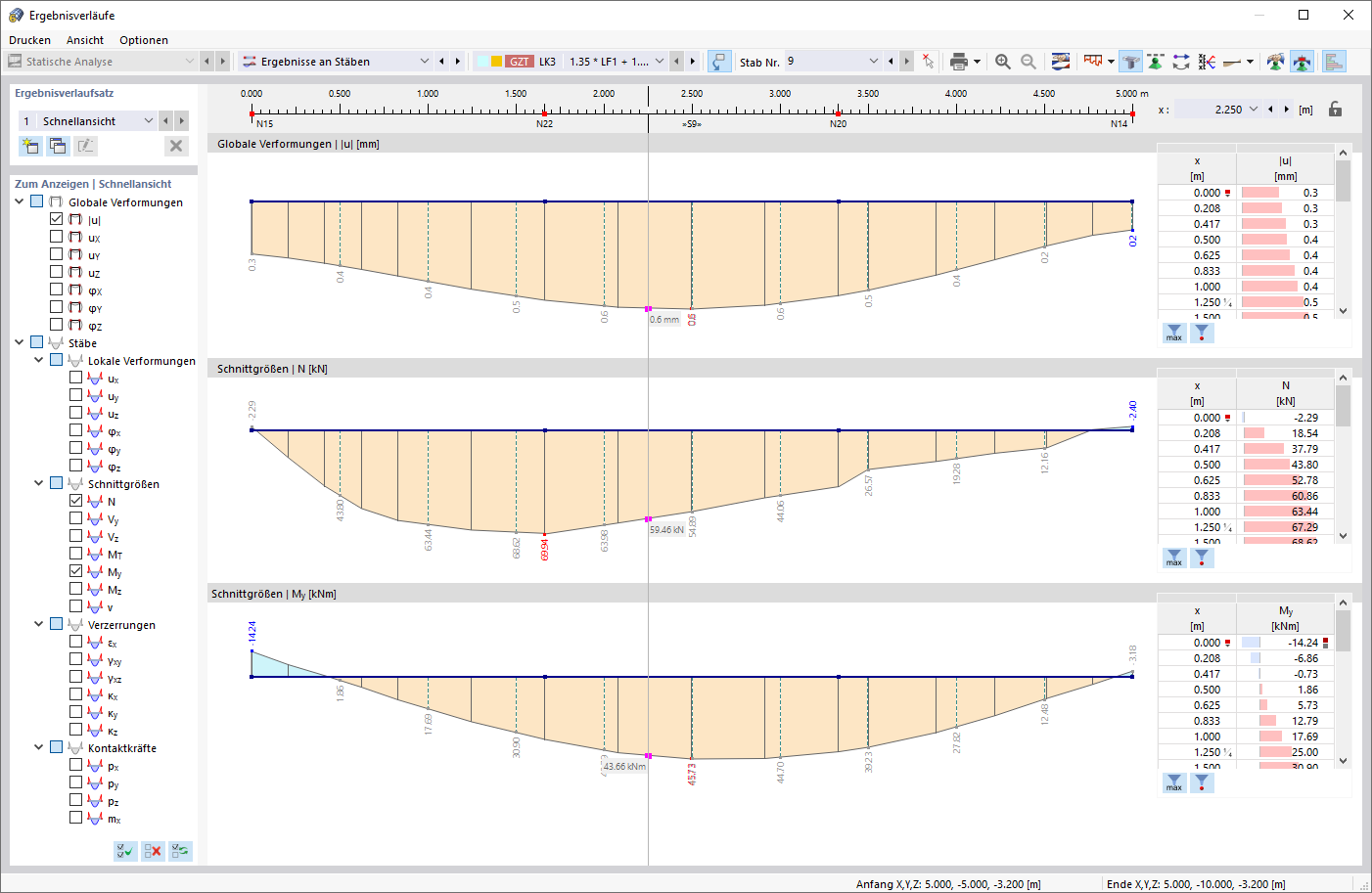
Task: Click the select-member-in-graphic cursor icon
Action: pos(928,62)
